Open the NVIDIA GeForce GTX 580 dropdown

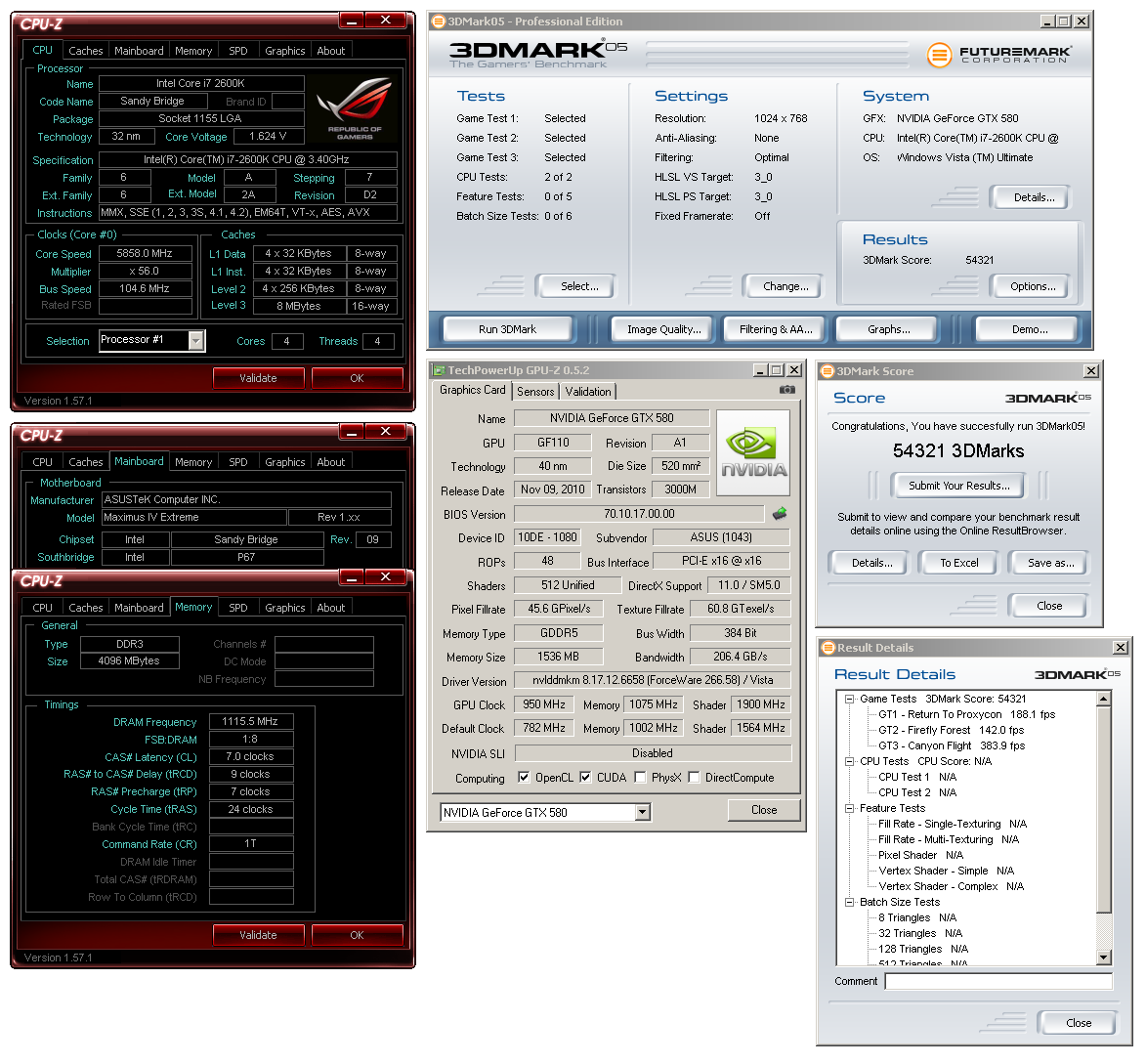pos(642,812)
